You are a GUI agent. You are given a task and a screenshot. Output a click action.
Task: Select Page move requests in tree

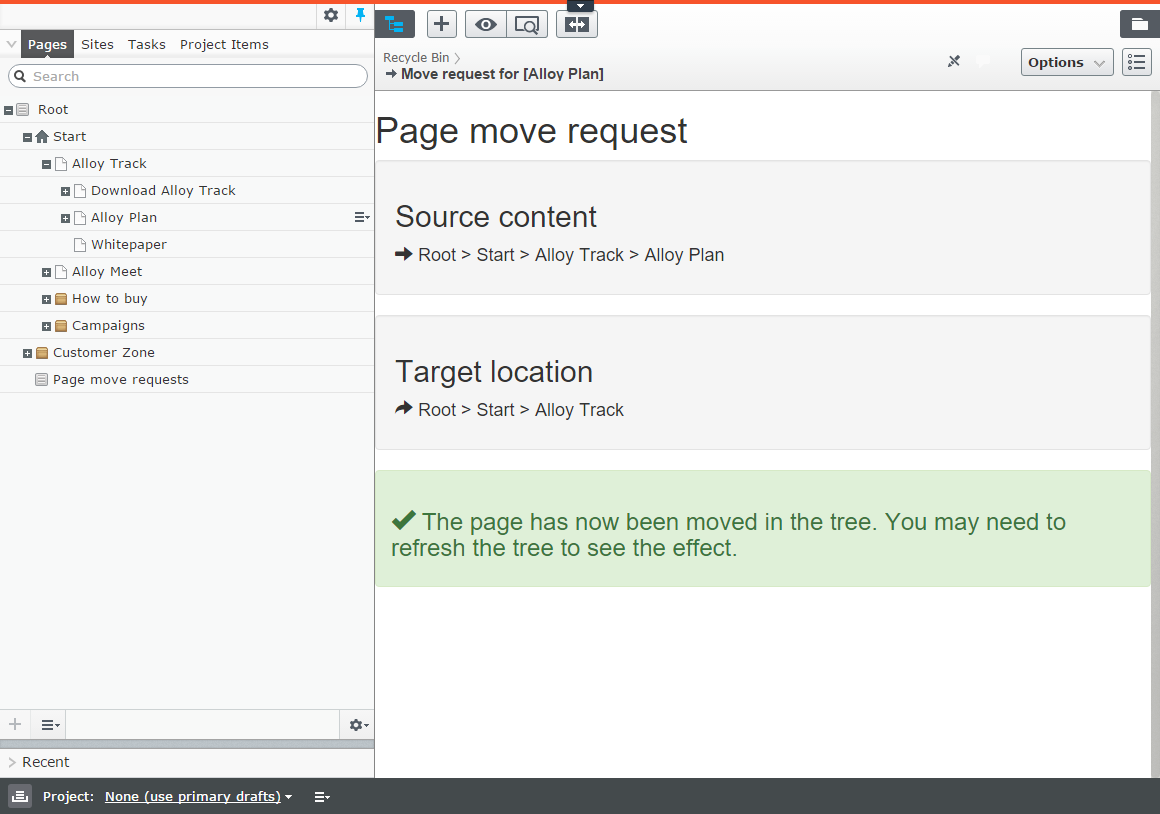tap(120, 380)
